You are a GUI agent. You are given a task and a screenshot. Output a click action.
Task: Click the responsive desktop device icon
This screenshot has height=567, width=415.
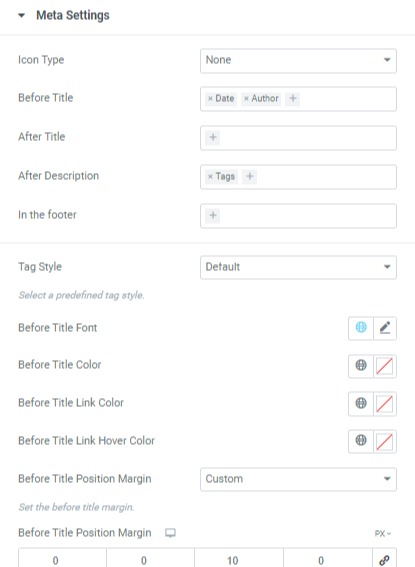coord(170,533)
